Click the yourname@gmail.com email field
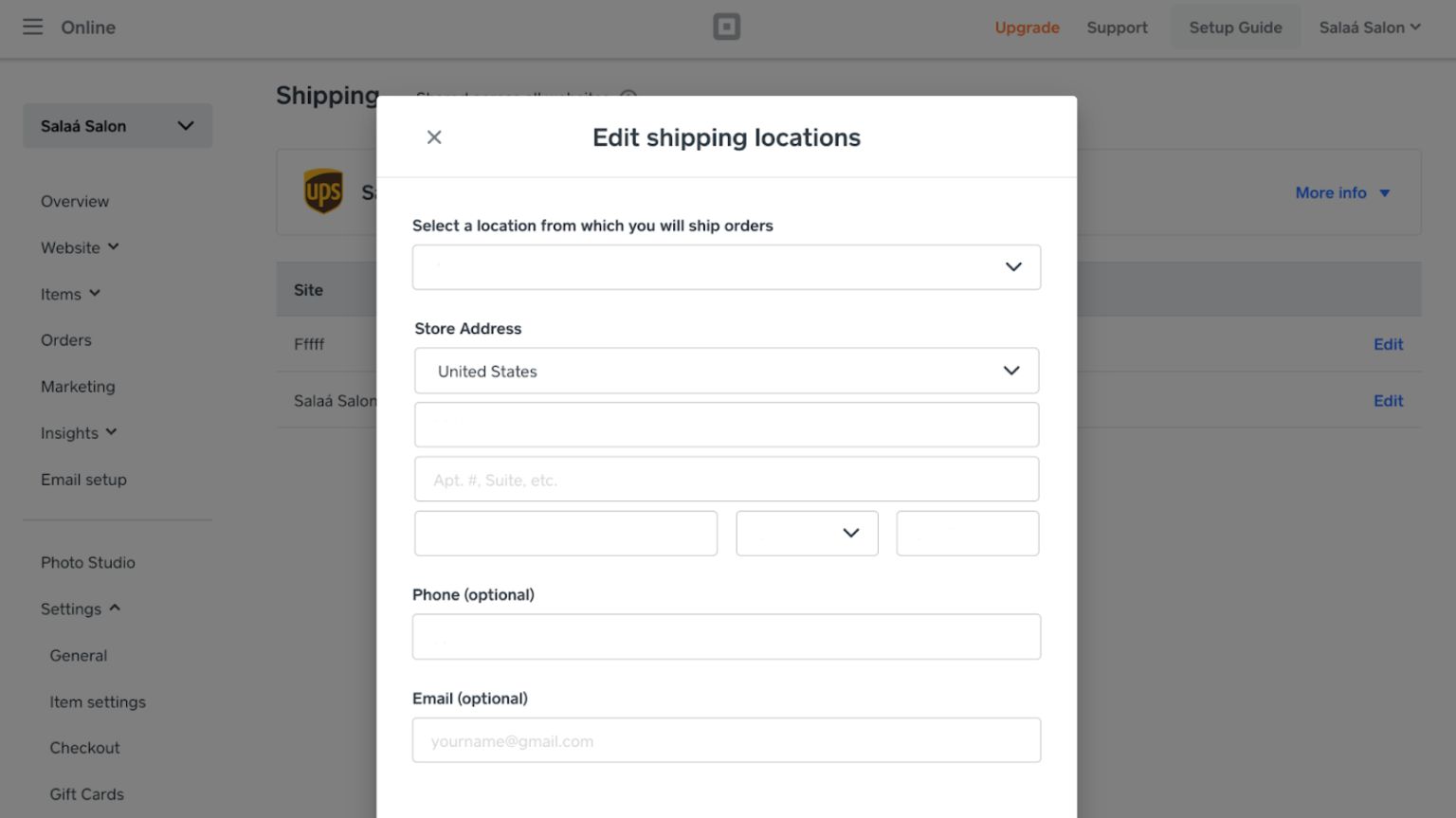This screenshot has height=818, width=1456. (x=726, y=740)
